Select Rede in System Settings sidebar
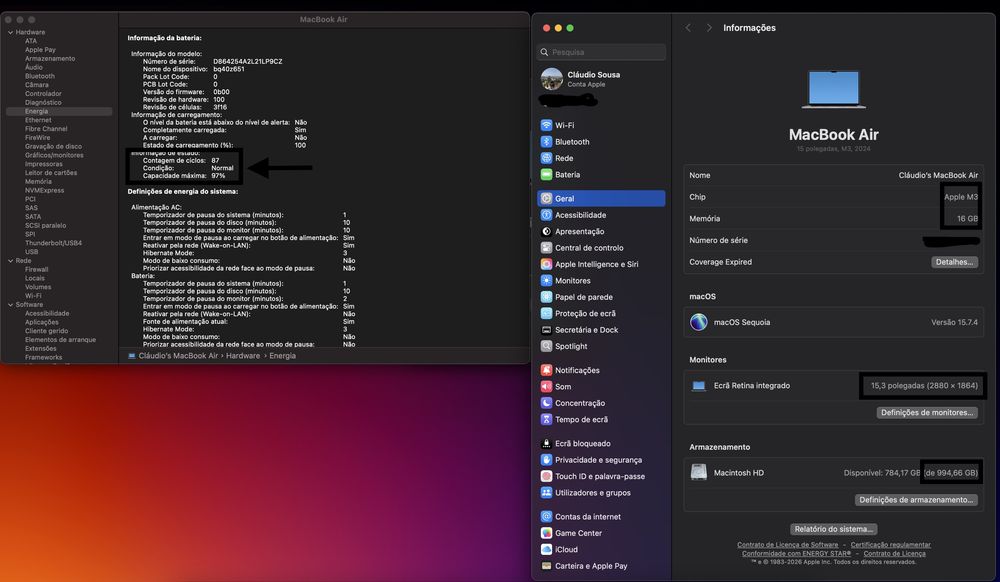Screen dimensions: 1000x582 (601, 158)
